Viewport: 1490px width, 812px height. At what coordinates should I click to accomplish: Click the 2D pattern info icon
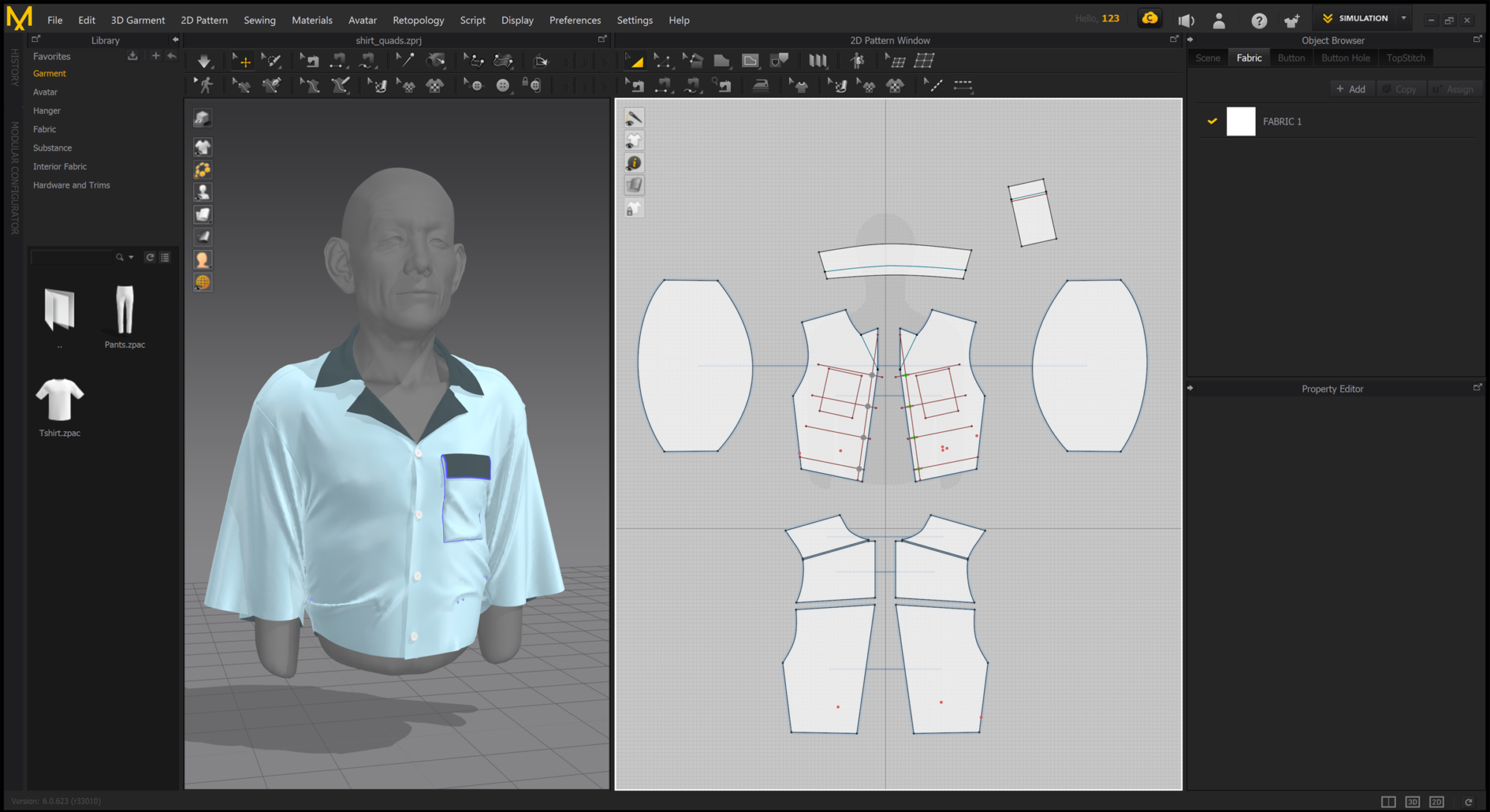pos(634,163)
